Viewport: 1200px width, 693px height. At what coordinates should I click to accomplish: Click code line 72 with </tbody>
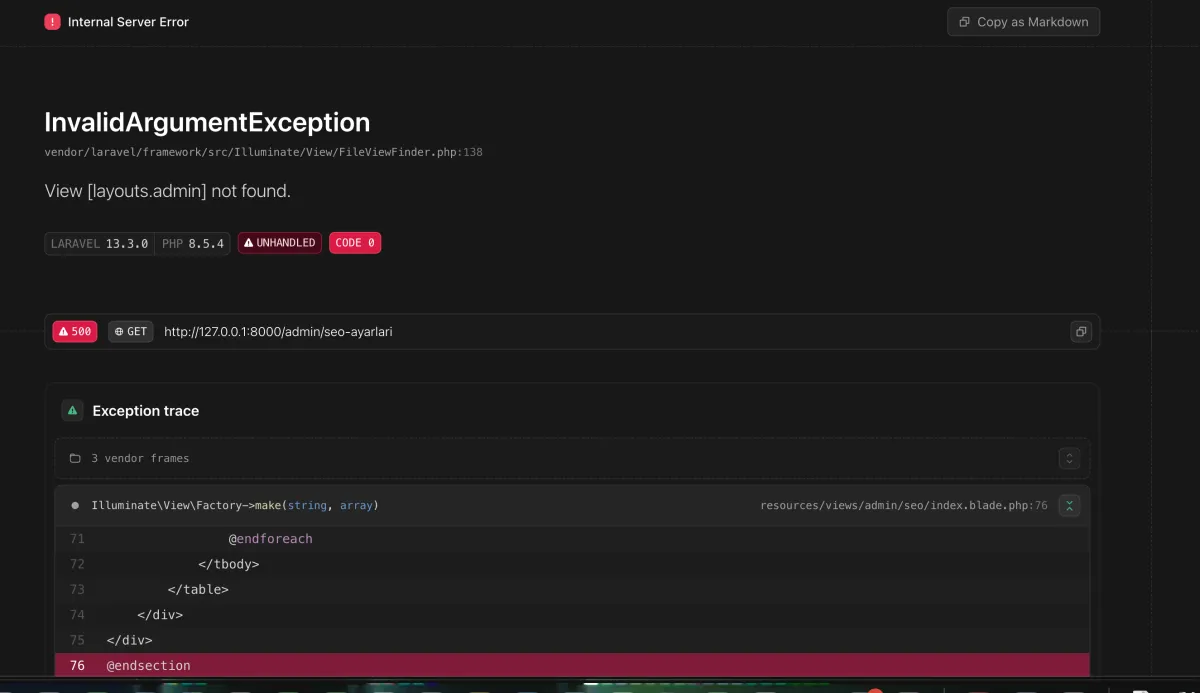(x=572, y=564)
